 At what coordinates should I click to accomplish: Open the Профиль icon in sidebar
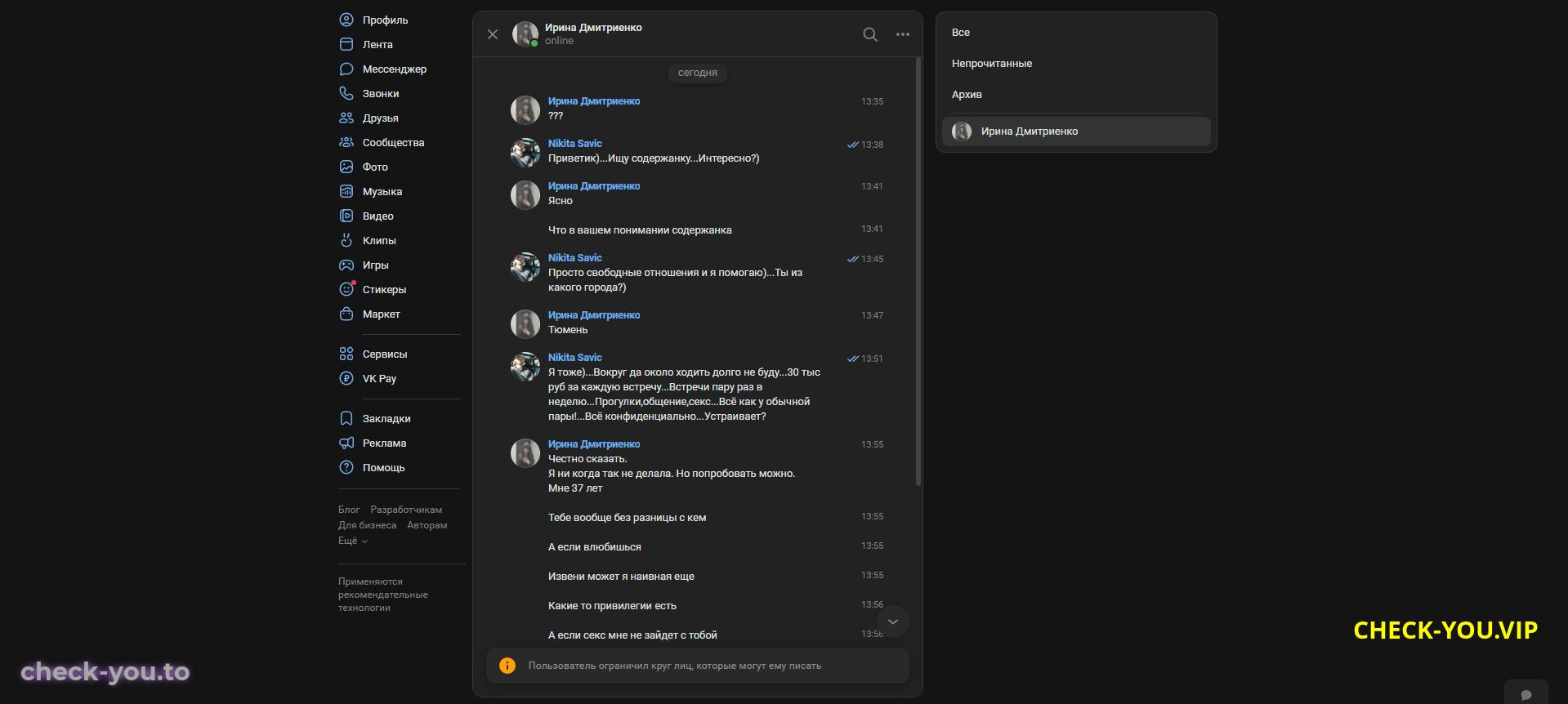click(x=346, y=20)
